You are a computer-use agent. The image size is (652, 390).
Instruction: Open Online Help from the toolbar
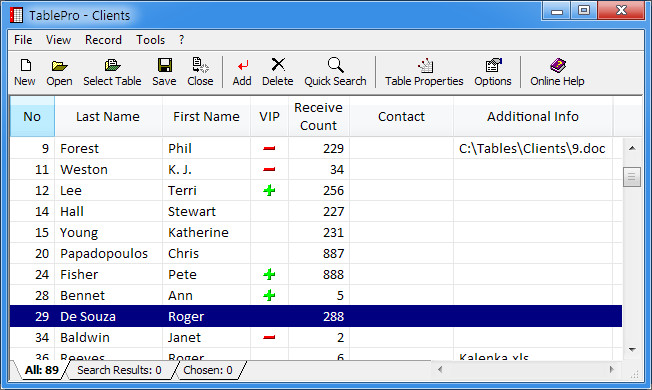[x=558, y=65]
